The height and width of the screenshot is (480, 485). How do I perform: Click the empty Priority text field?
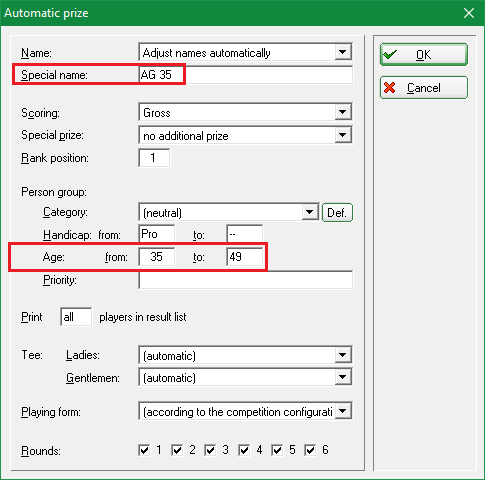coord(246,280)
